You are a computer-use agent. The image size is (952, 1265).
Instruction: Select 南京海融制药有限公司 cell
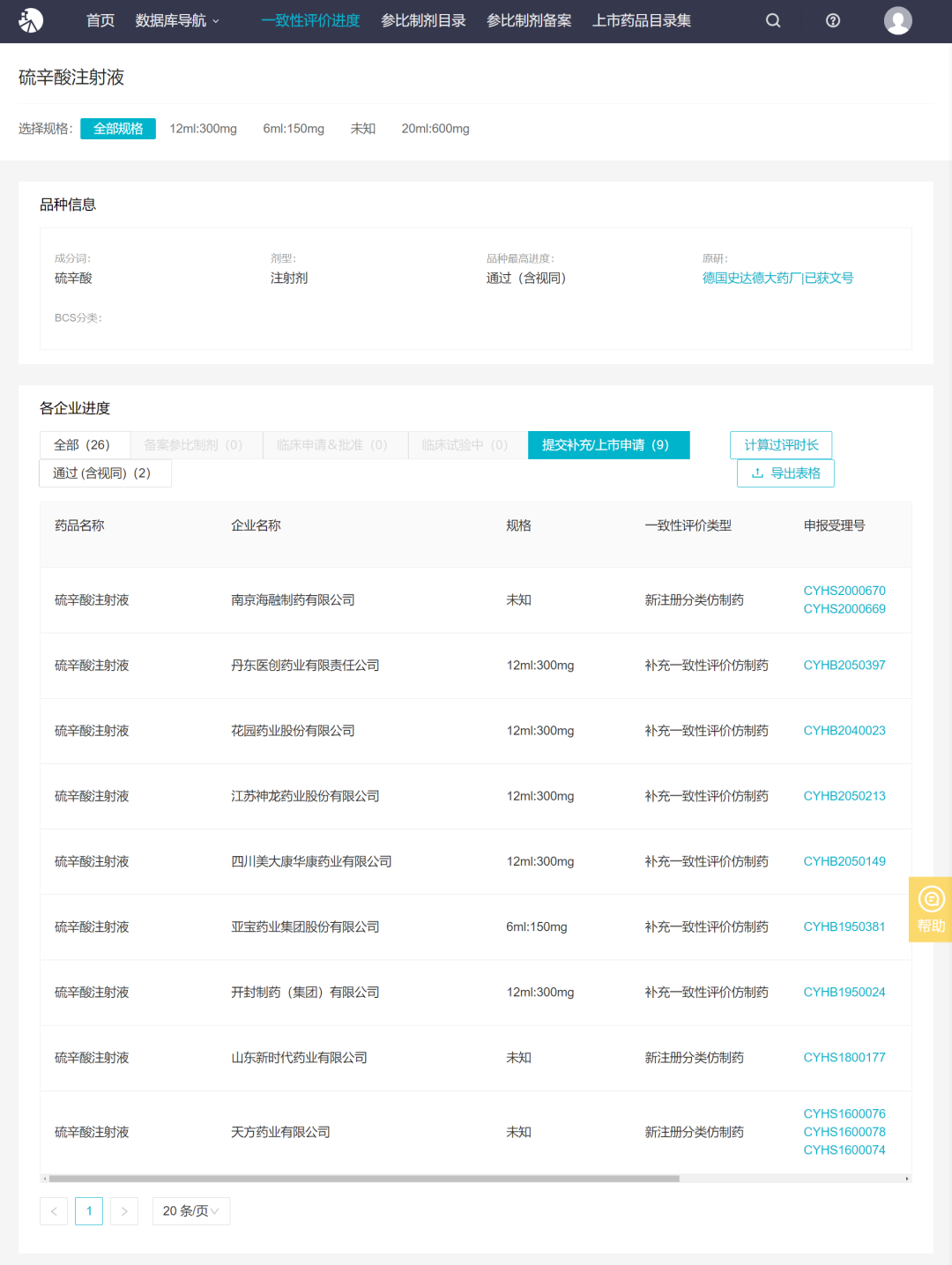click(293, 600)
